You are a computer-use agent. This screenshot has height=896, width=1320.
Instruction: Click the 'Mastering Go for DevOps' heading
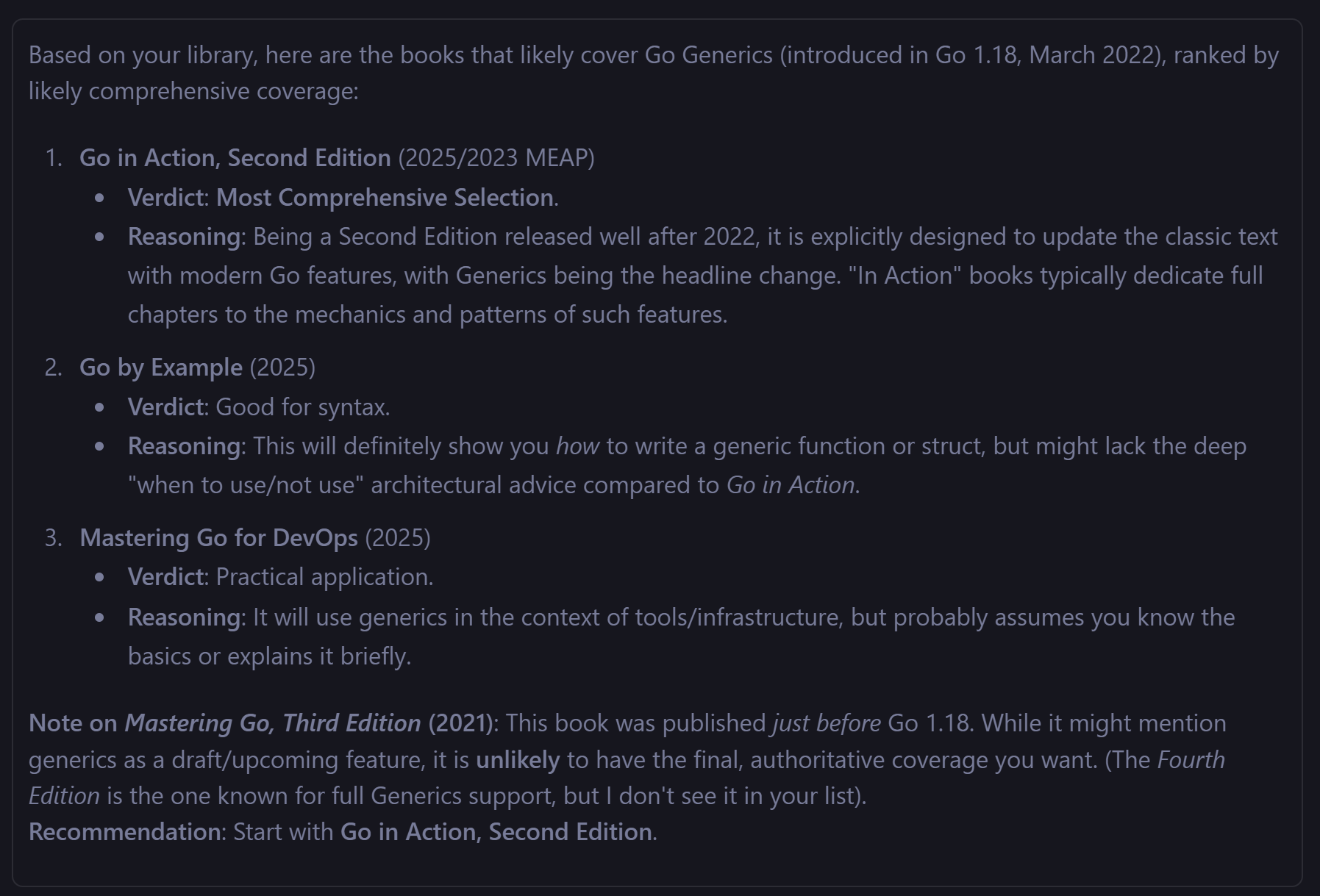(x=218, y=538)
